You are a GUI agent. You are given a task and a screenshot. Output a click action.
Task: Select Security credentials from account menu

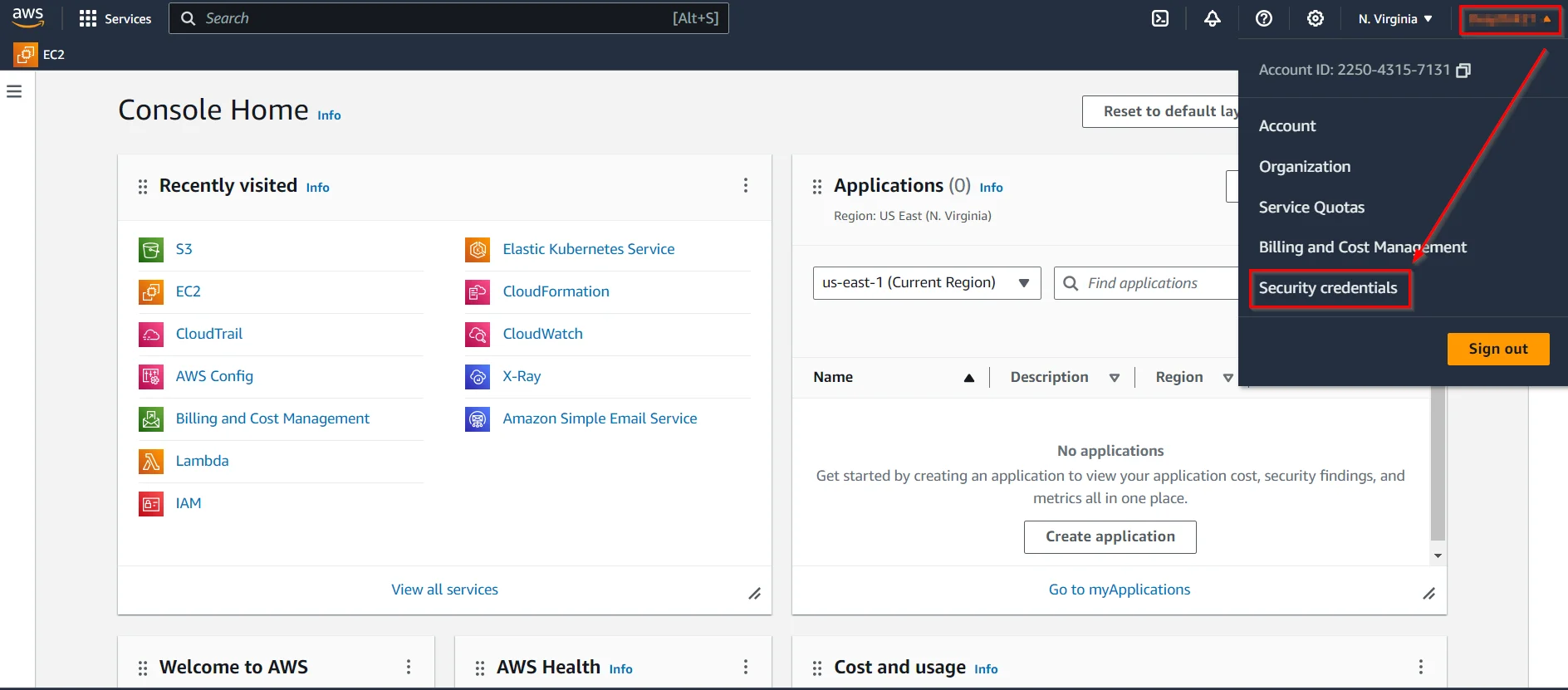tap(1327, 288)
